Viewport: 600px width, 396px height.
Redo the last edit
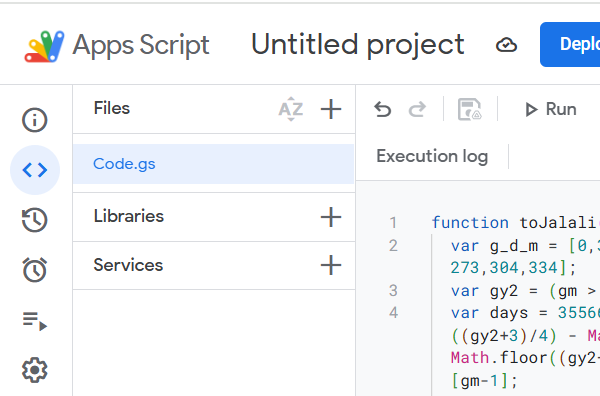click(417, 109)
